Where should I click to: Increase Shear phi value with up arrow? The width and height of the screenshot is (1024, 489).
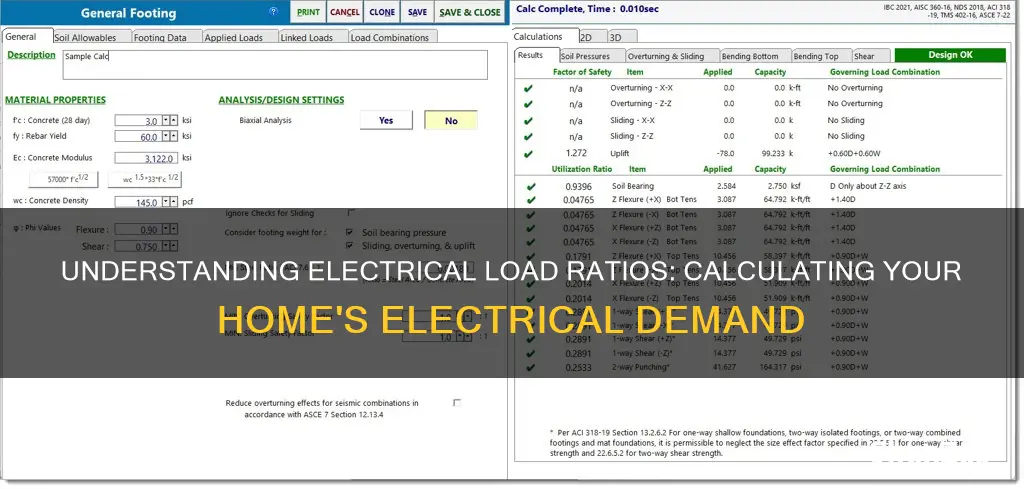(x=174, y=246)
